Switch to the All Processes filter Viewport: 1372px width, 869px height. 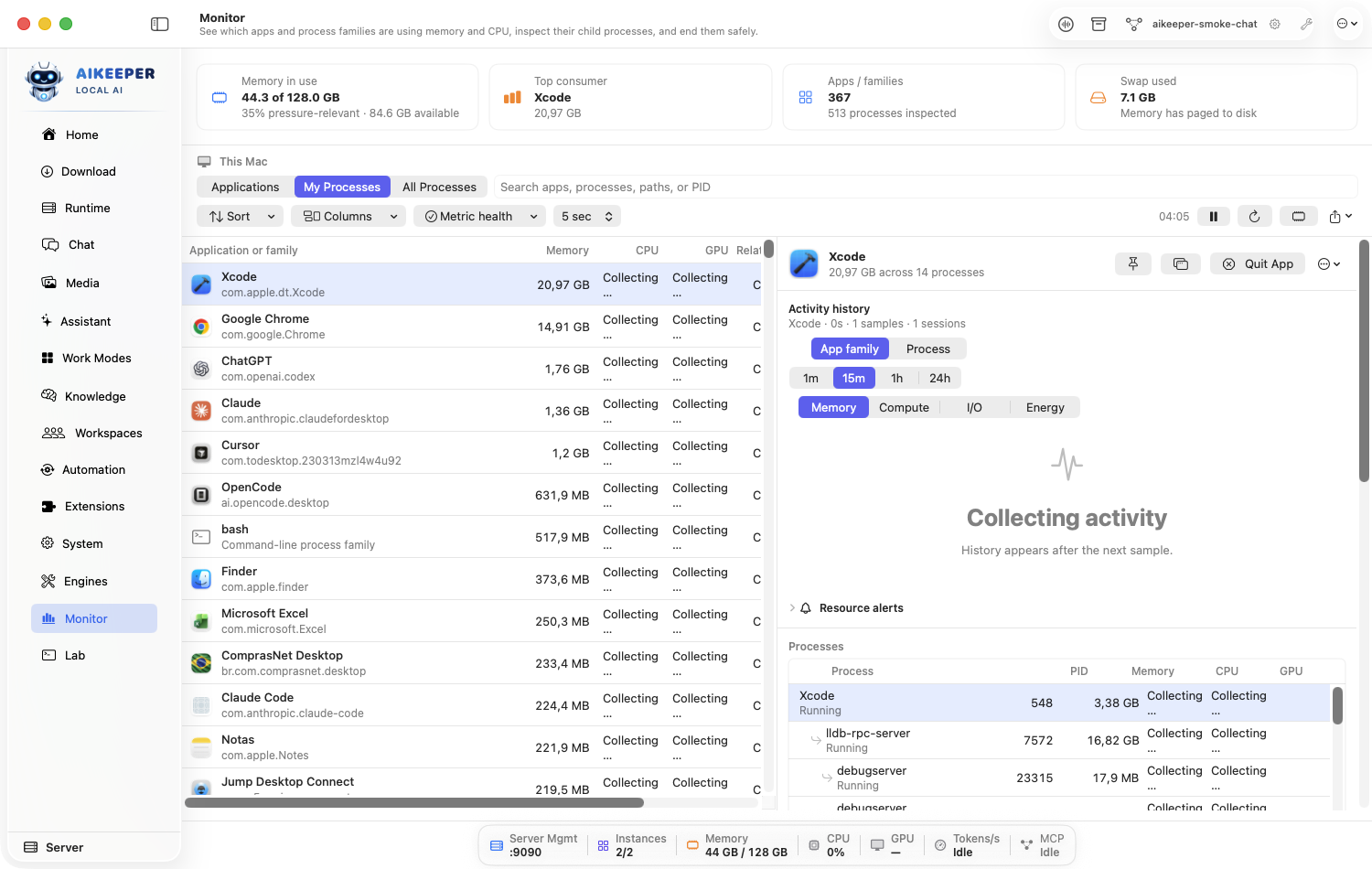click(439, 187)
